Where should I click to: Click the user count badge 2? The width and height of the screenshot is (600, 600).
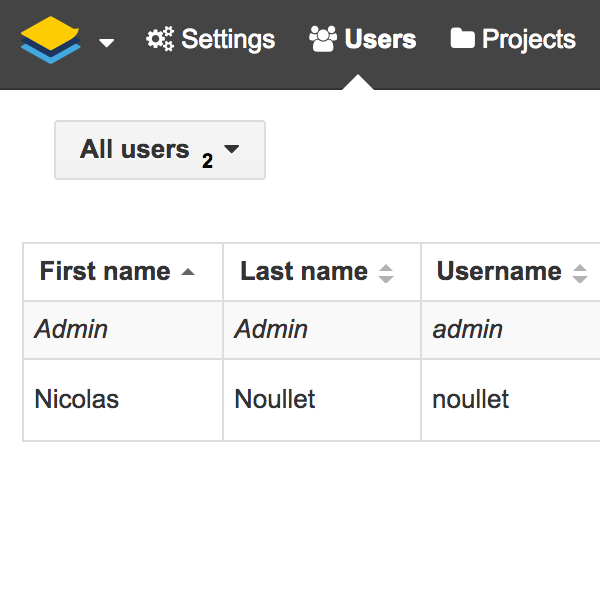[207, 161]
